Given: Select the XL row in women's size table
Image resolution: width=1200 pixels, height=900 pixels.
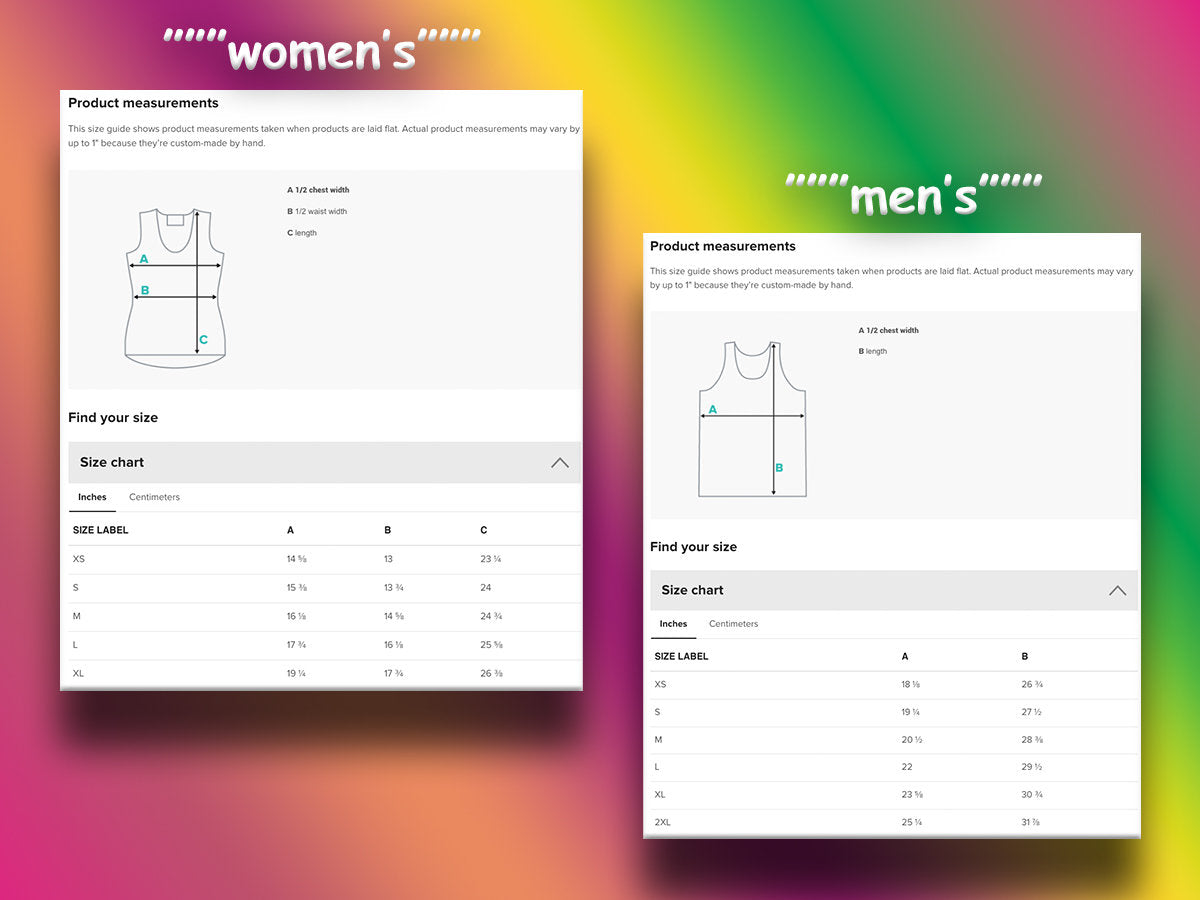Looking at the screenshot, I should point(324,674).
